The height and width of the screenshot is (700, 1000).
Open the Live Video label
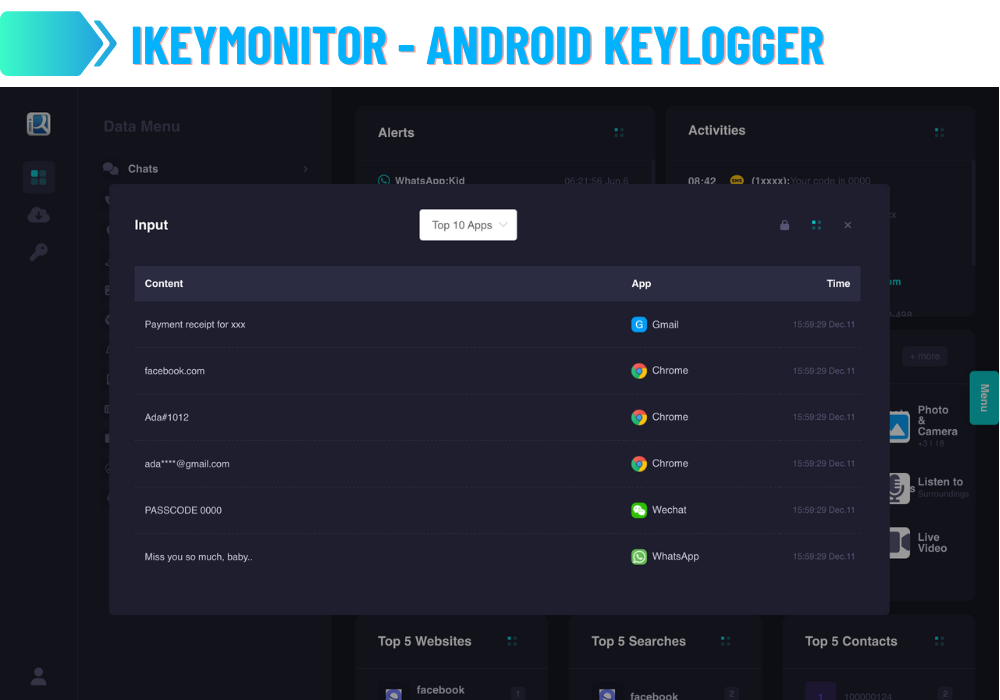click(x=932, y=543)
